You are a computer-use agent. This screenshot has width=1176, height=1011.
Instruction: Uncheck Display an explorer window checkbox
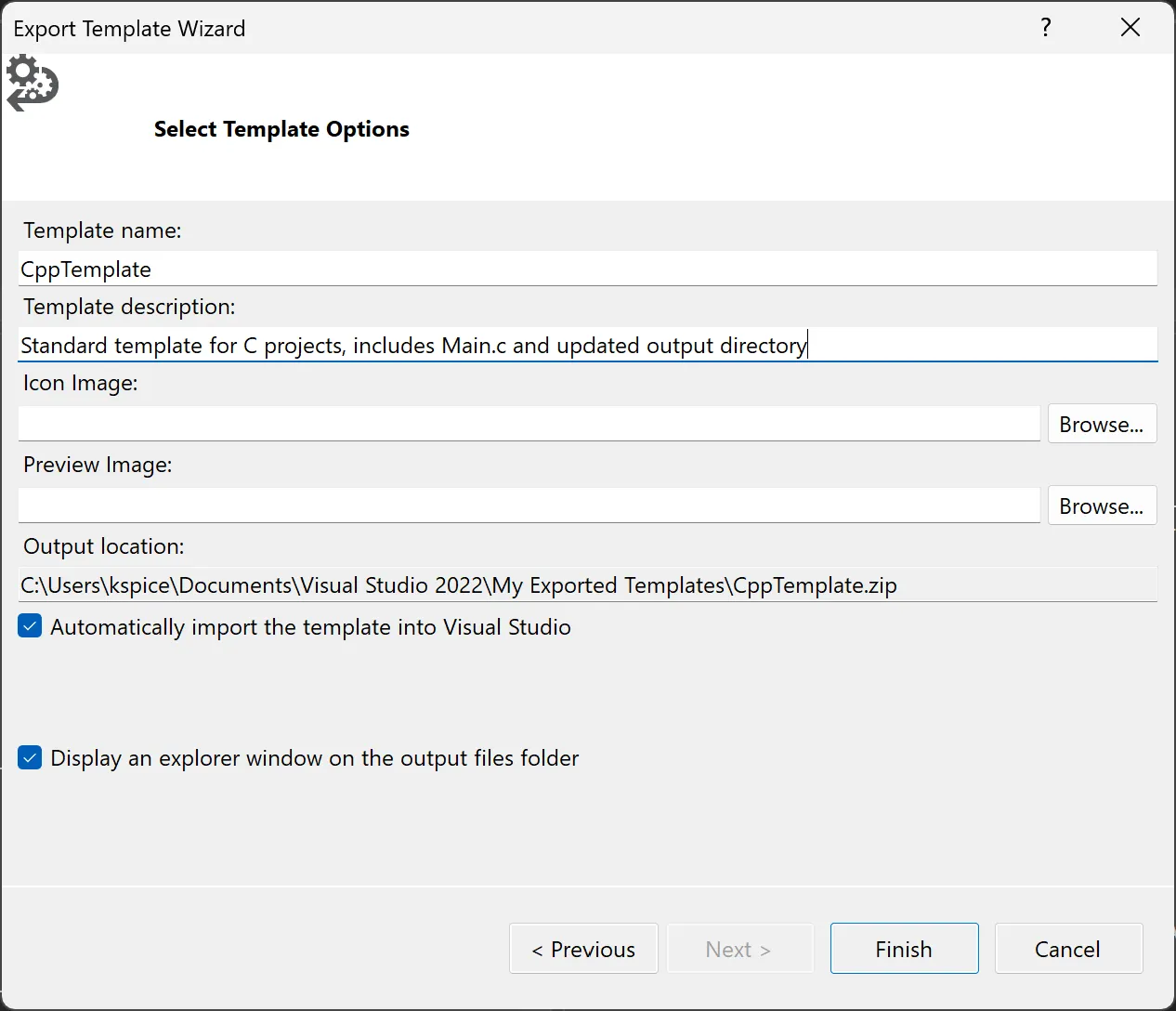(30, 757)
